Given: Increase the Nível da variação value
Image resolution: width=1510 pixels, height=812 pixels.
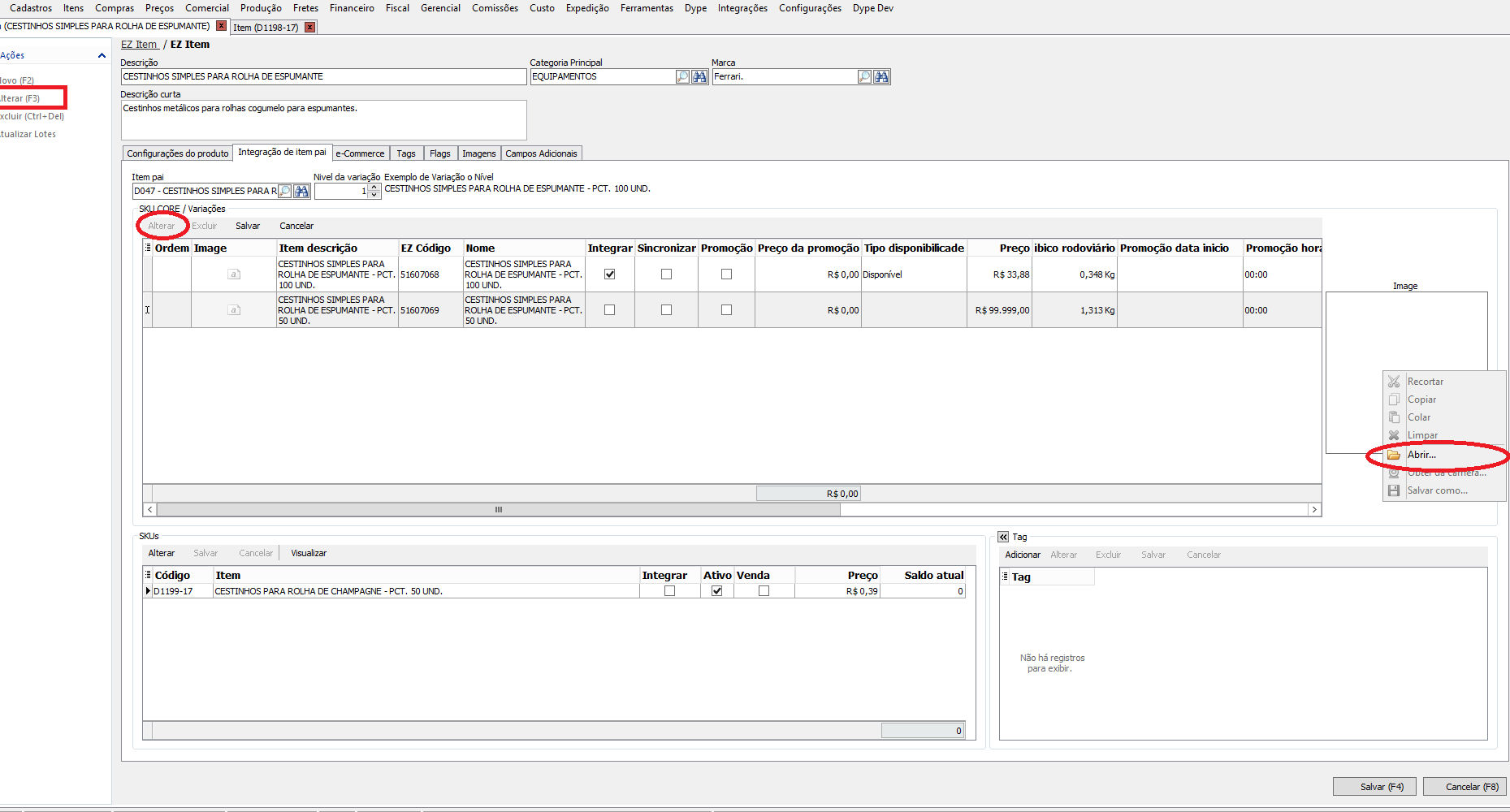Looking at the screenshot, I should pos(374,188).
